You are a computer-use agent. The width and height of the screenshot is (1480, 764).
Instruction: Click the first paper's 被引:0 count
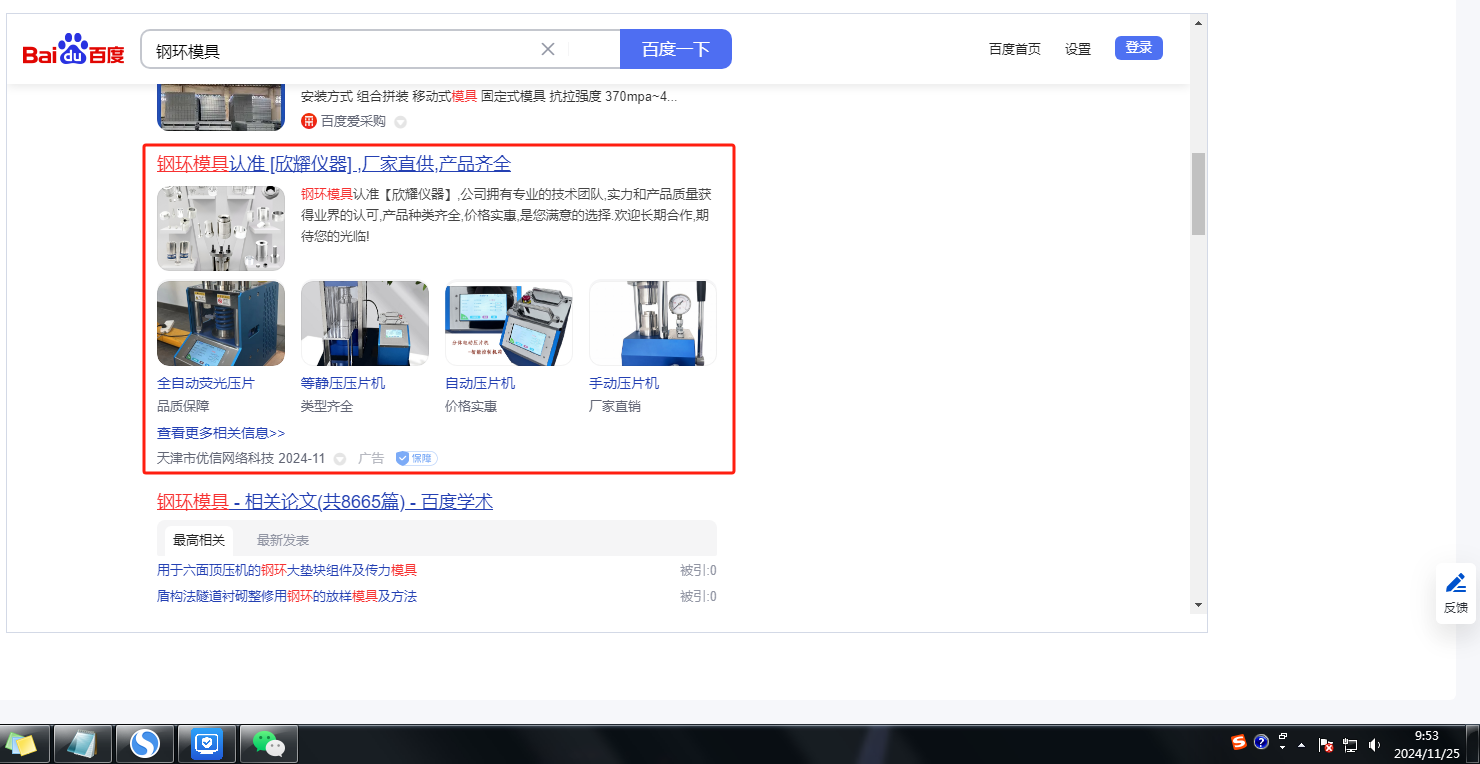[698, 570]
